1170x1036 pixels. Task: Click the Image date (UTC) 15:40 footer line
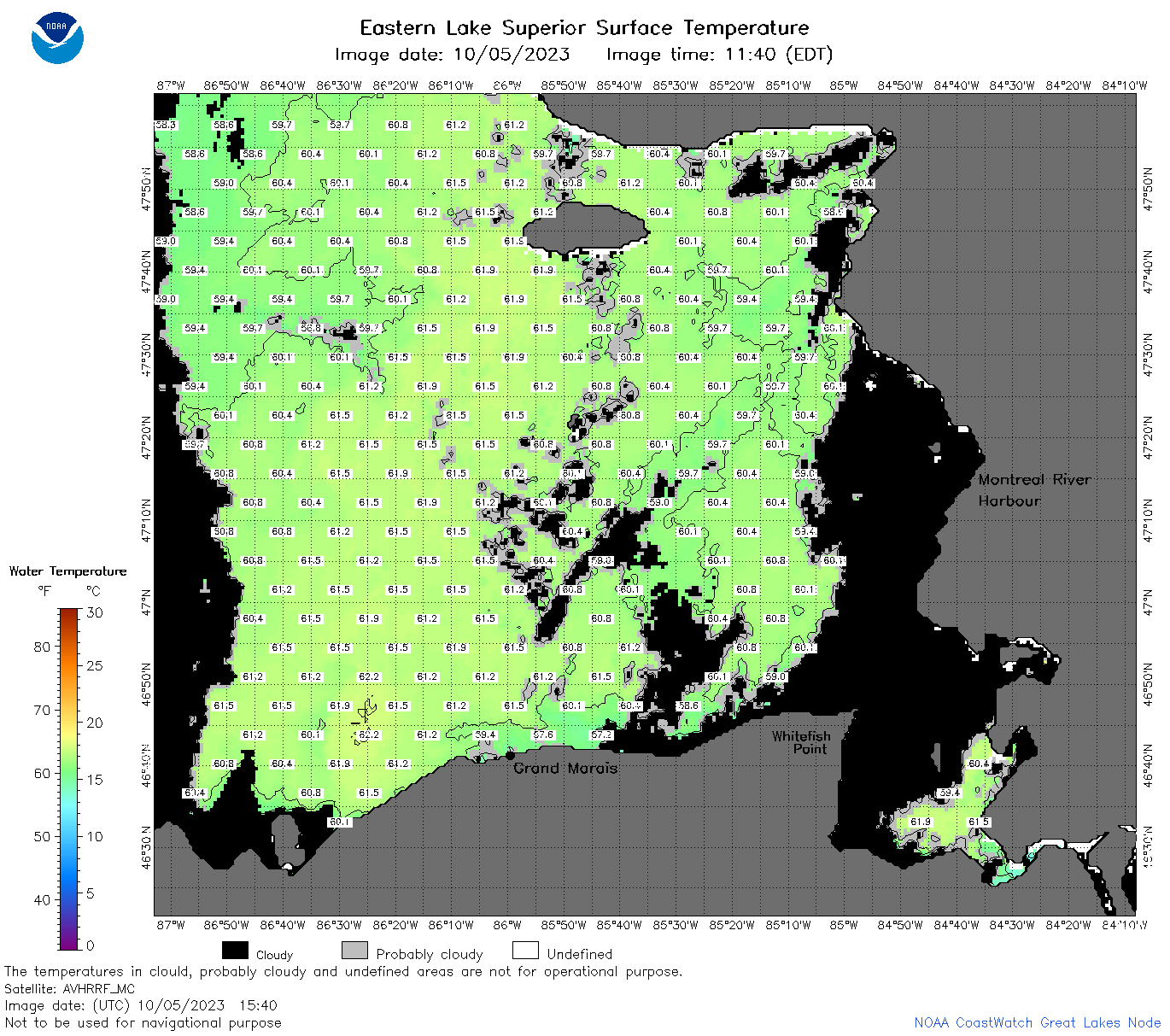[141, 1005]
